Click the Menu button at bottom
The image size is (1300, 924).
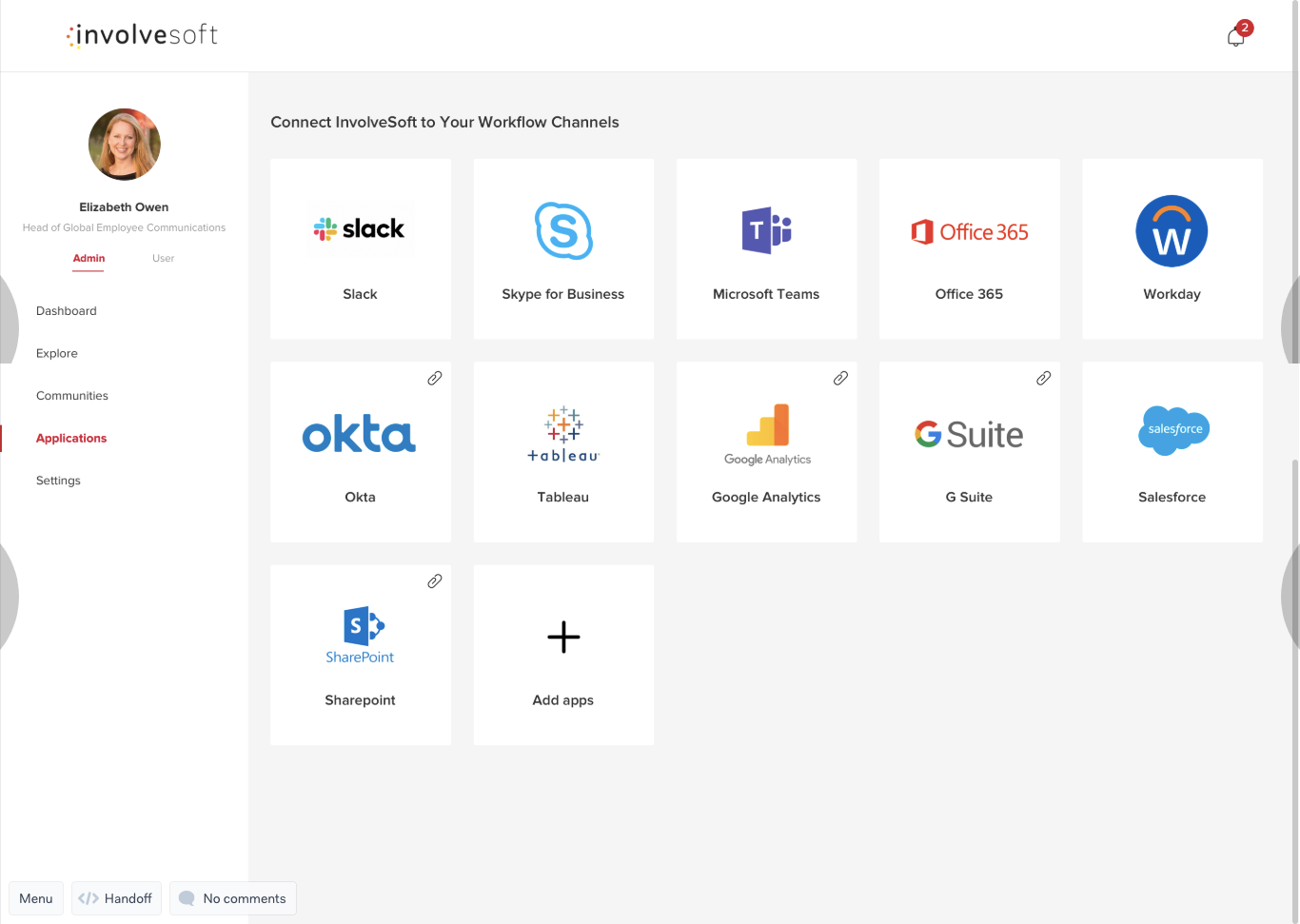(x=36, y=898)
